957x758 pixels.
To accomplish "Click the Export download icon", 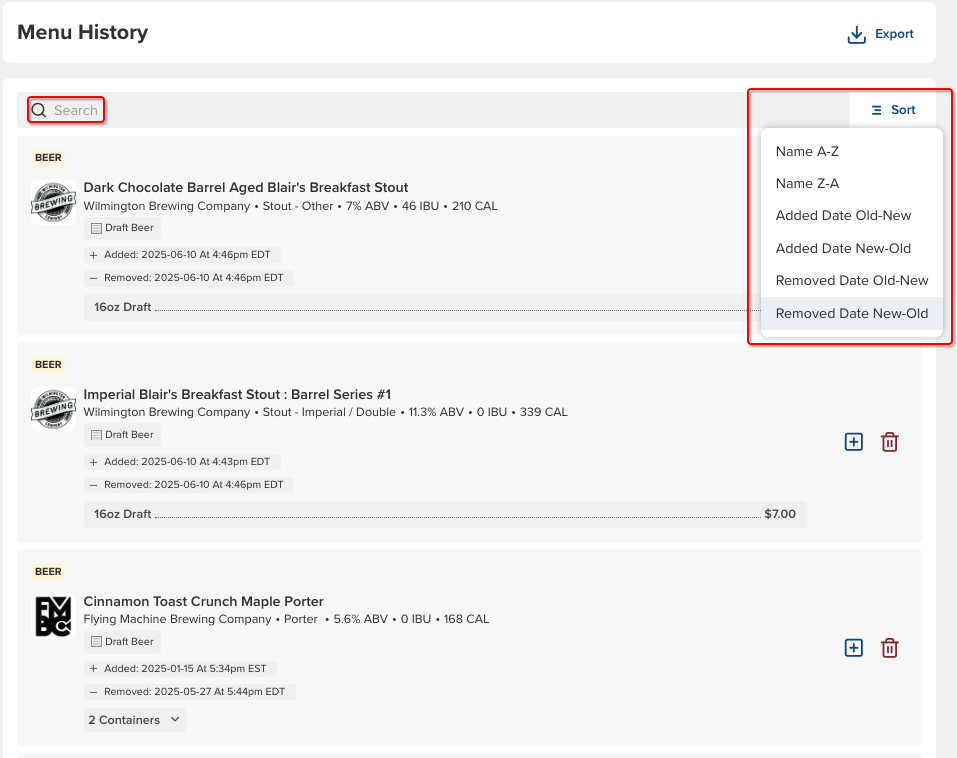I will click(856, 35).
